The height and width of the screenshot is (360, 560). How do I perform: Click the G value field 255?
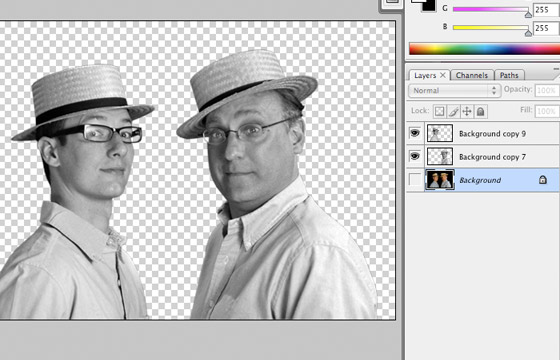pyautogui.click(x=546, y=10)
